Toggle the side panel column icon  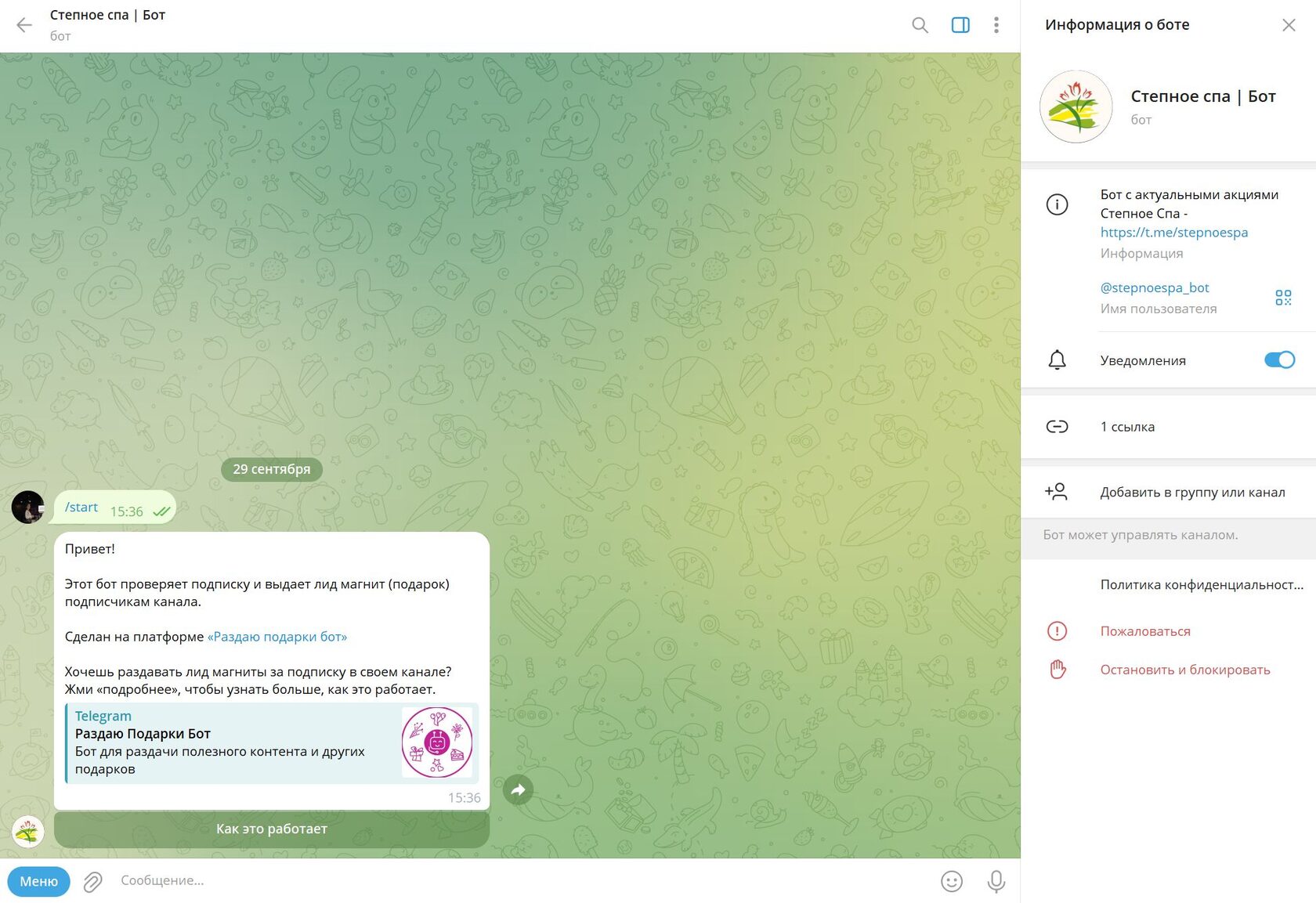(x=960, y=25)
